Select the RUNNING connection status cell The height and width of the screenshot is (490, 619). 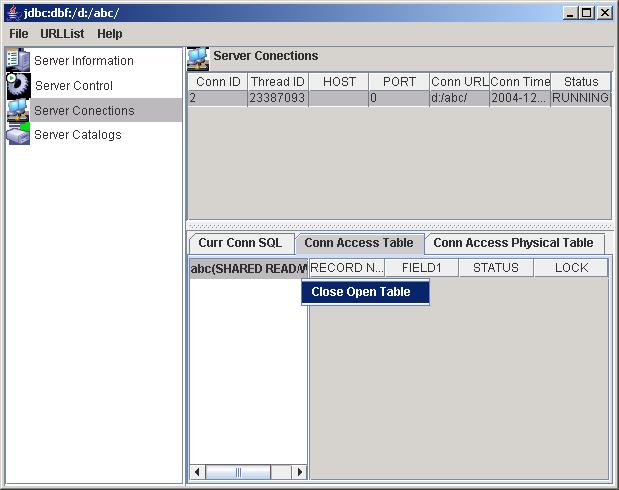[580, 98]
